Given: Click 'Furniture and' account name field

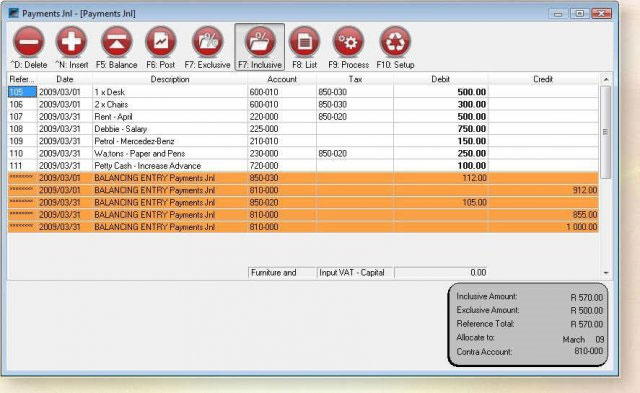Looking at the screenshot, I should coord(282,273).
